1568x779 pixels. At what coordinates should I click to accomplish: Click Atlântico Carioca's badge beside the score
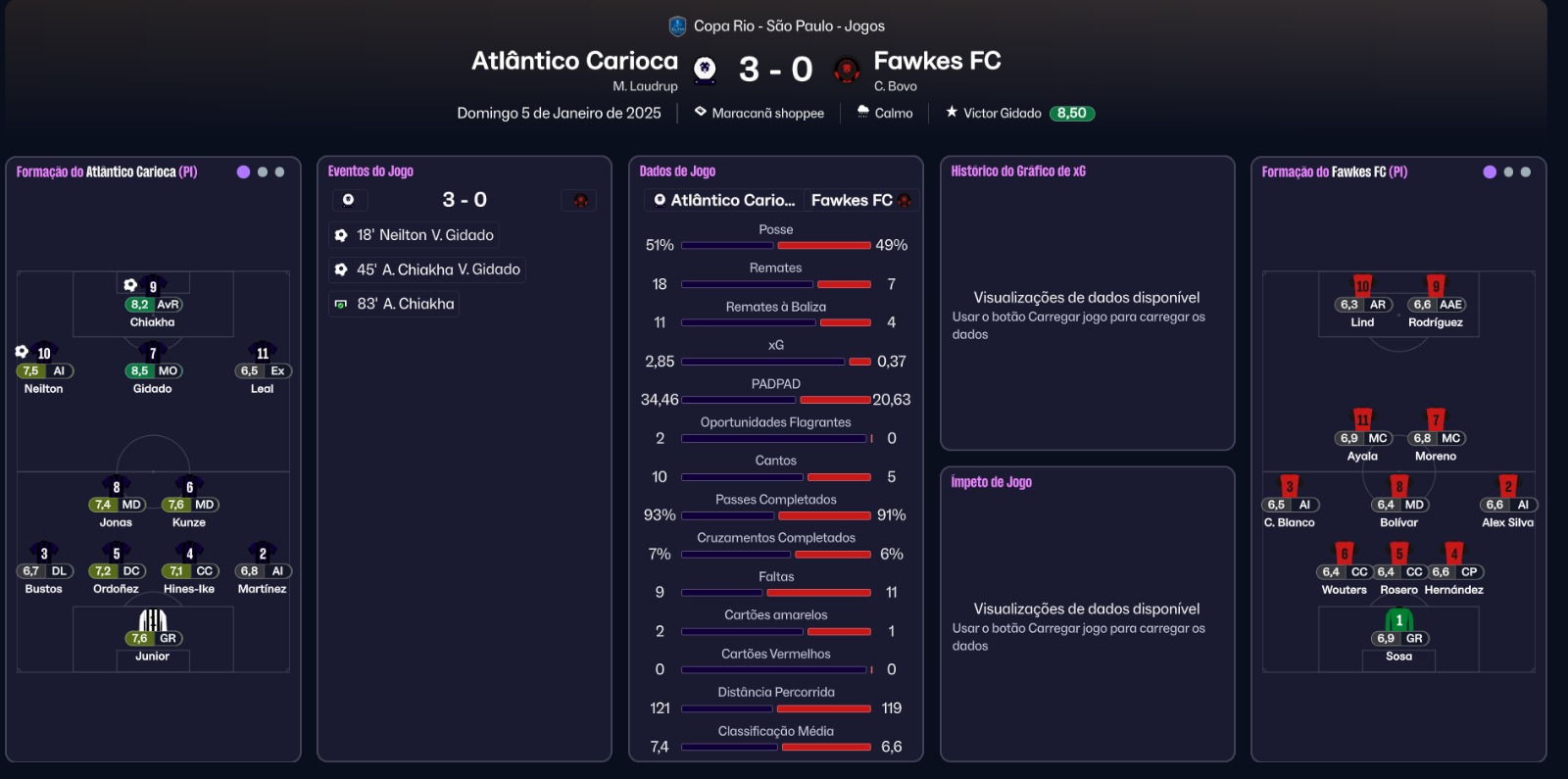click(x=705, y=70)
